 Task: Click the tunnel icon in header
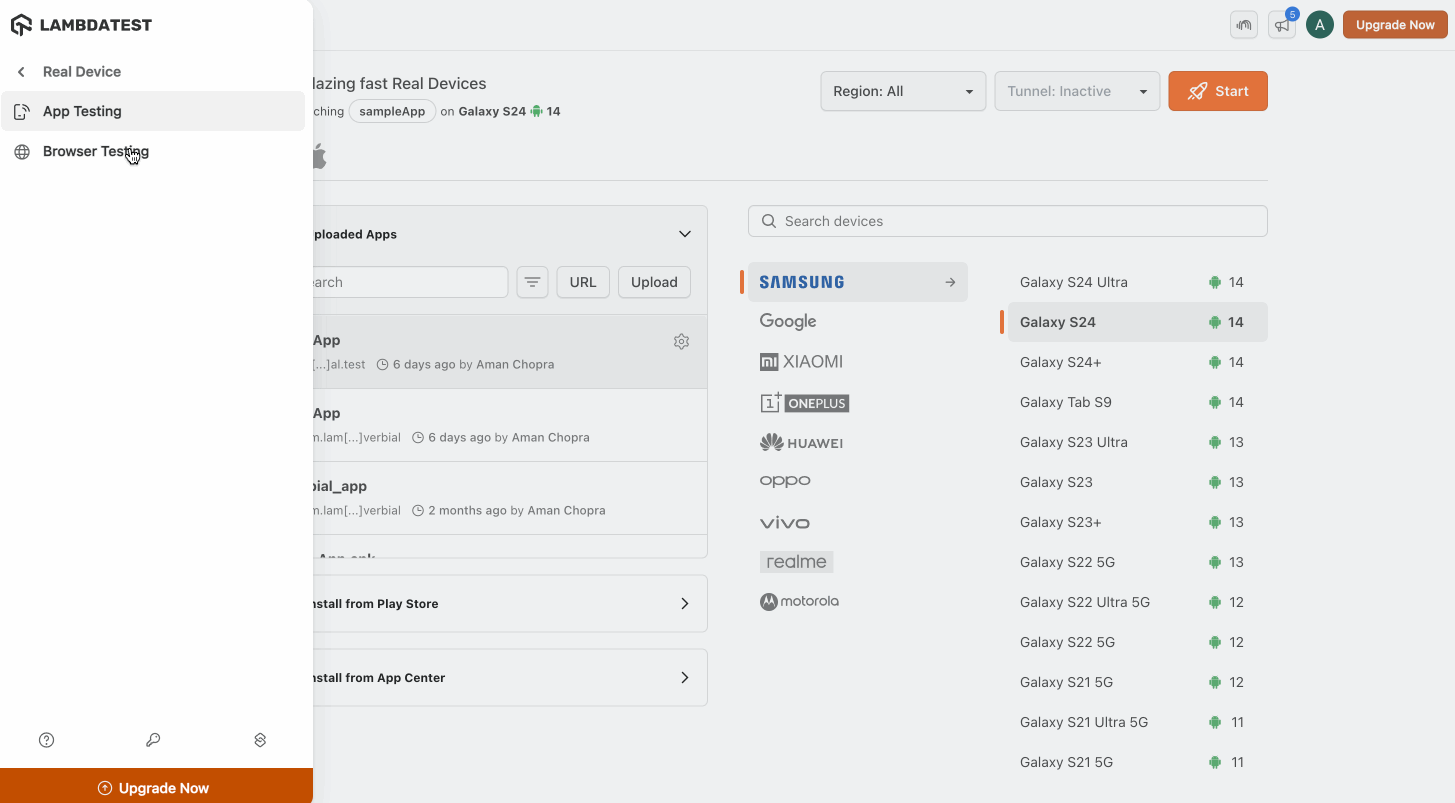(1244, 25)
